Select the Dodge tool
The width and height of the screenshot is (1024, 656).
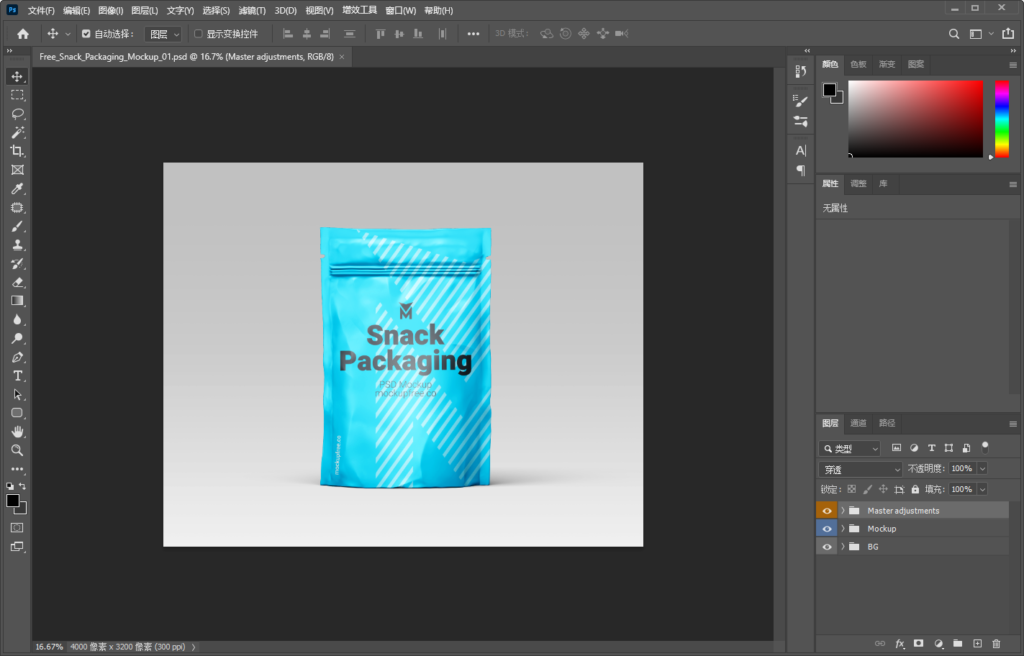(x=17, y=338)
